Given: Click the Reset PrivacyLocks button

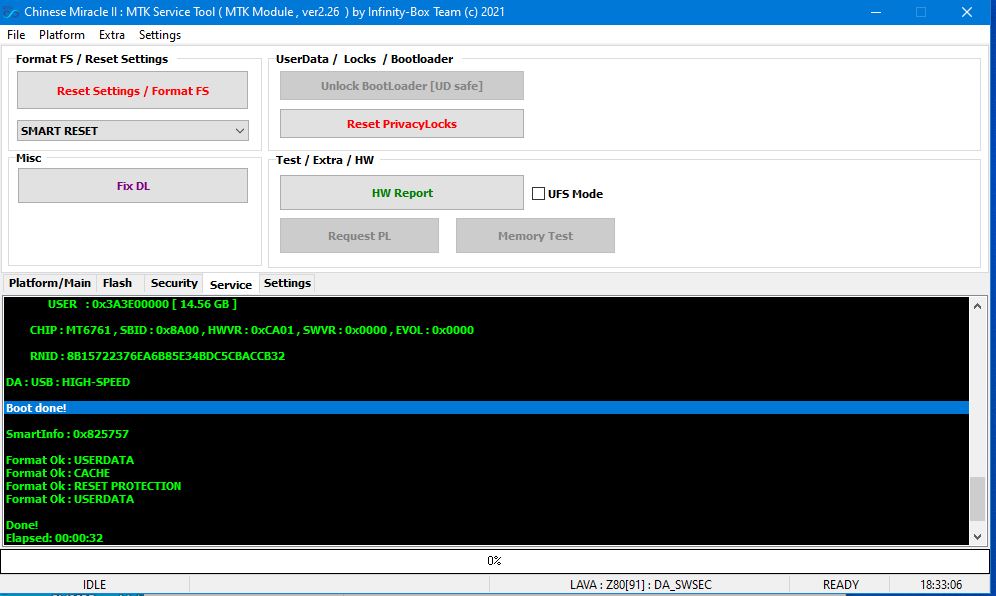Looking at the screenshot, I should coord(401,124).
